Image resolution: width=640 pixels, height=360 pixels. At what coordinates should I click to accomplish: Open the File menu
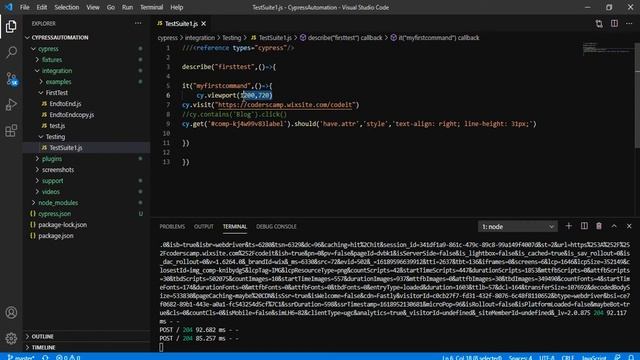click(24, 7)
